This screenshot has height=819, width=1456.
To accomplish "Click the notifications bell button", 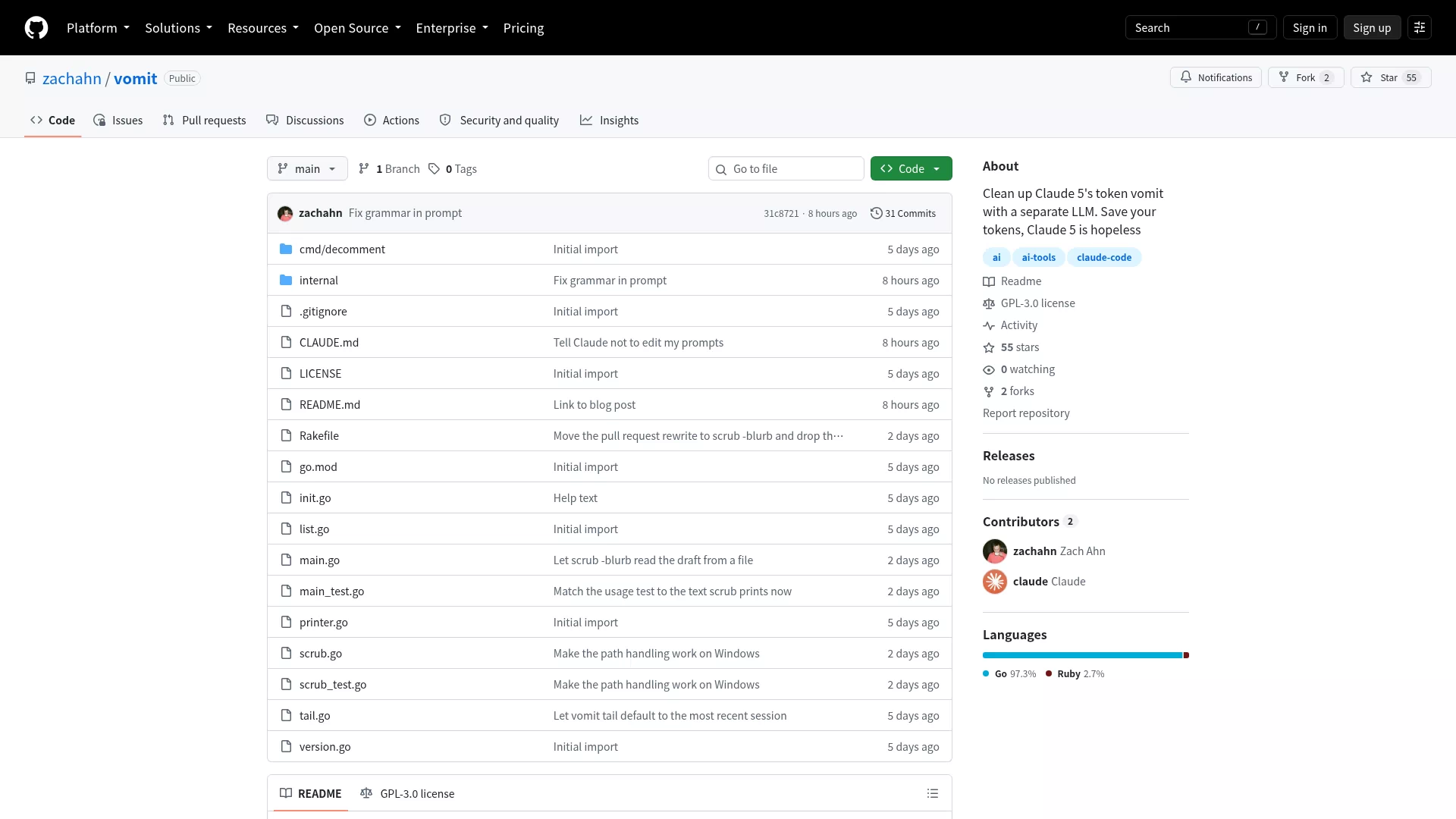I will 1216,77.
